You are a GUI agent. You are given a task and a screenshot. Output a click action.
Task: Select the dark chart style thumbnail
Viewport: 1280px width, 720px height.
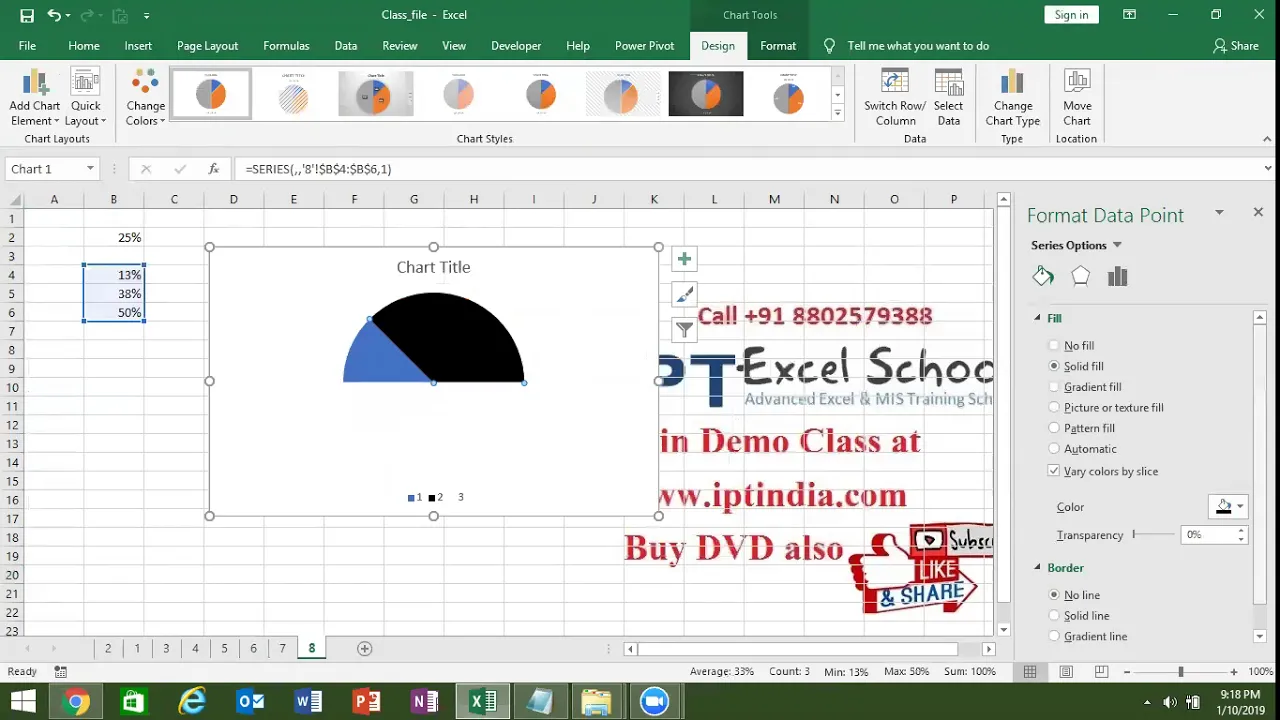pyautogui.click(x=705, y=94)
